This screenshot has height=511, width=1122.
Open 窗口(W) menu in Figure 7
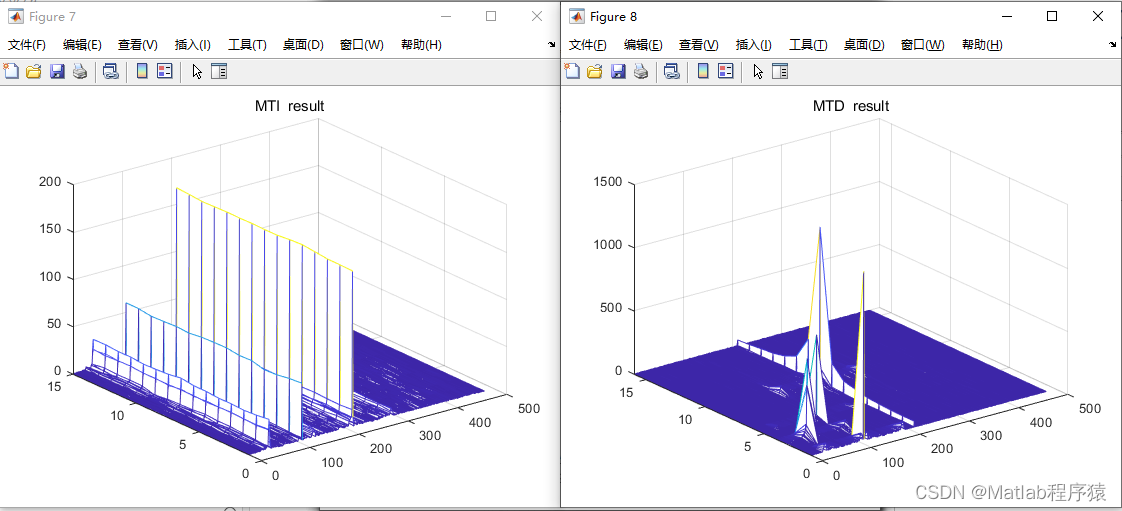(x=362, y=45)
